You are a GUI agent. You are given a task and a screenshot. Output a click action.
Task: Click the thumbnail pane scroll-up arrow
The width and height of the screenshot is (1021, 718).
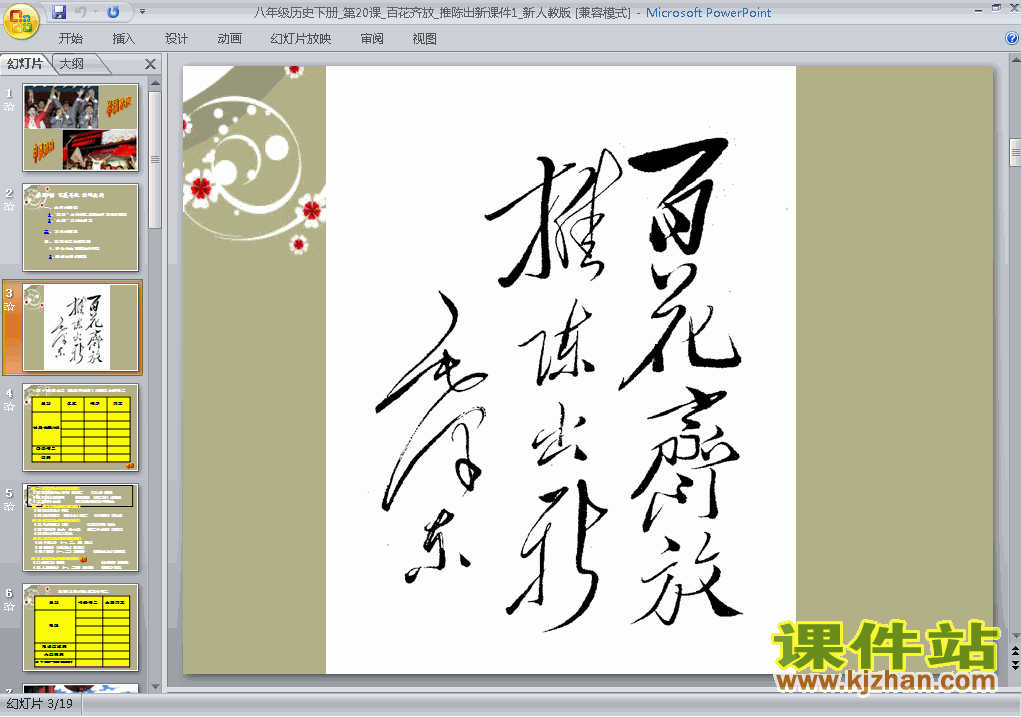coord(155,83)
